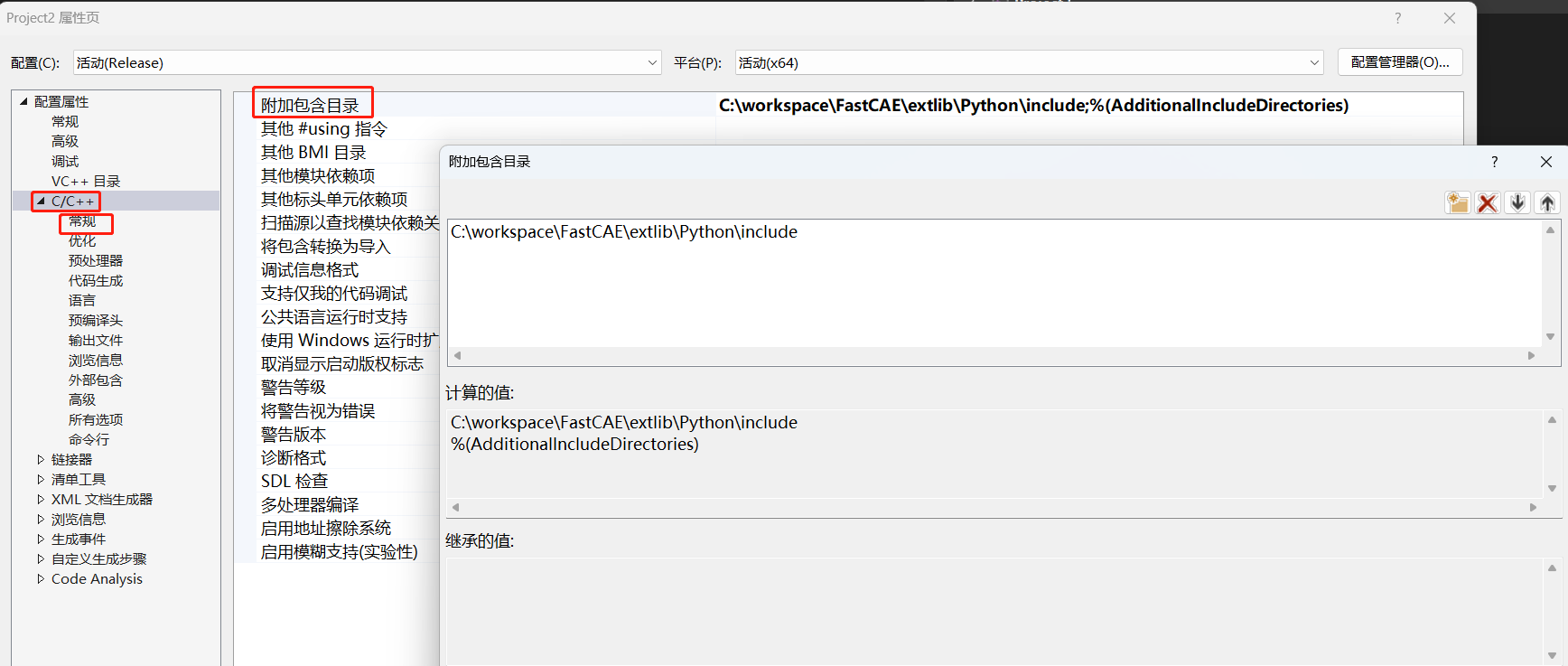Screen dimensions: 1568x666
Task: Select 其他 BMI 目录 property
Action: pos(313,152)
